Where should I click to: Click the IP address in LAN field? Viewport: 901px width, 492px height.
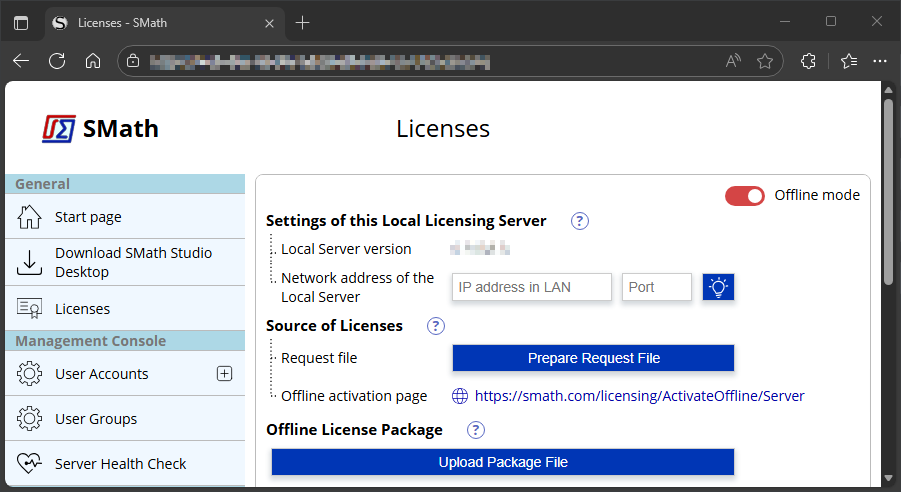[532, 287]
